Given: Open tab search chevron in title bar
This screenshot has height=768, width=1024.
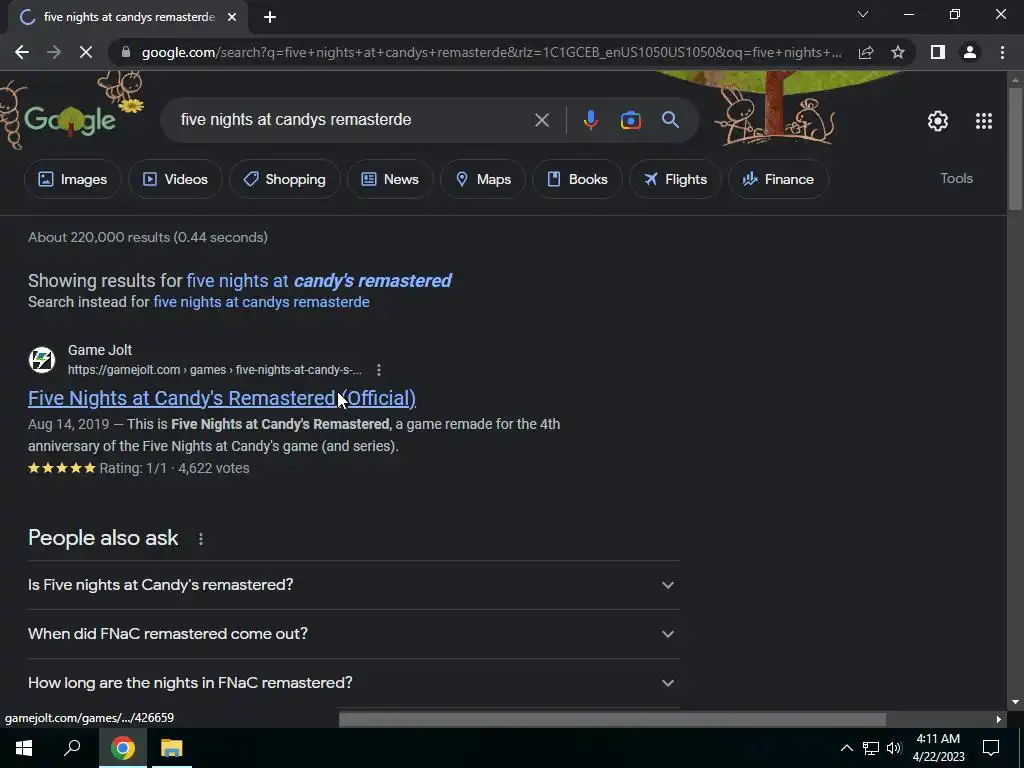Looking at the screenshot, I should pos(863,14).
